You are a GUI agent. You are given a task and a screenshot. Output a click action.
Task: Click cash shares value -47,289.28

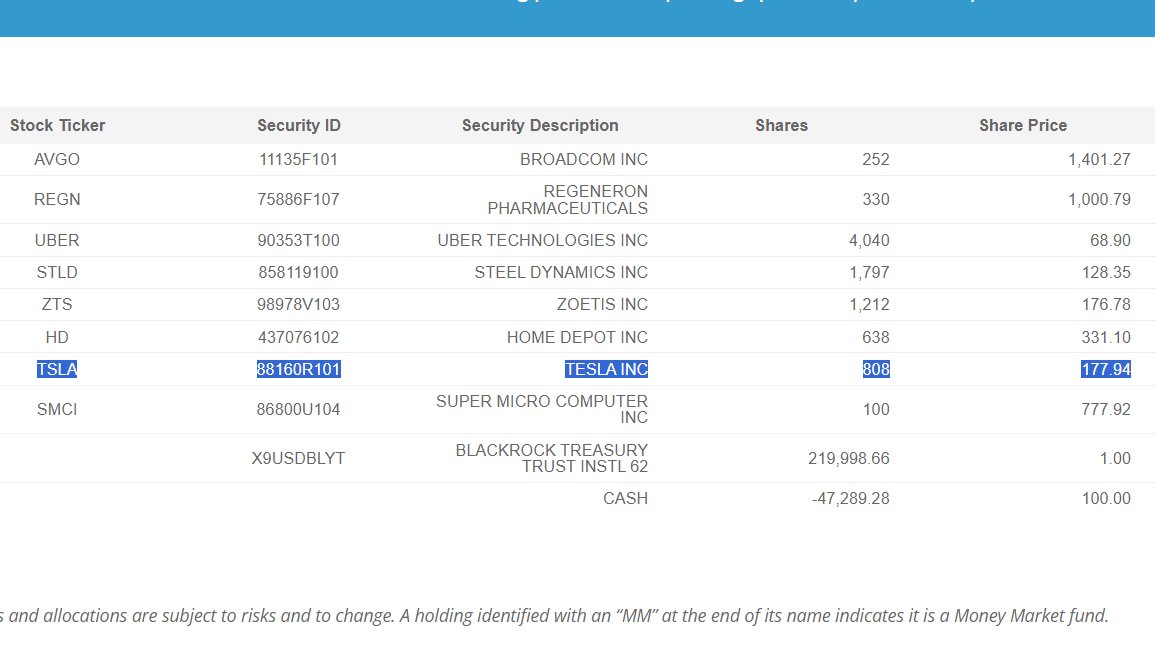[x=851, y=498]
